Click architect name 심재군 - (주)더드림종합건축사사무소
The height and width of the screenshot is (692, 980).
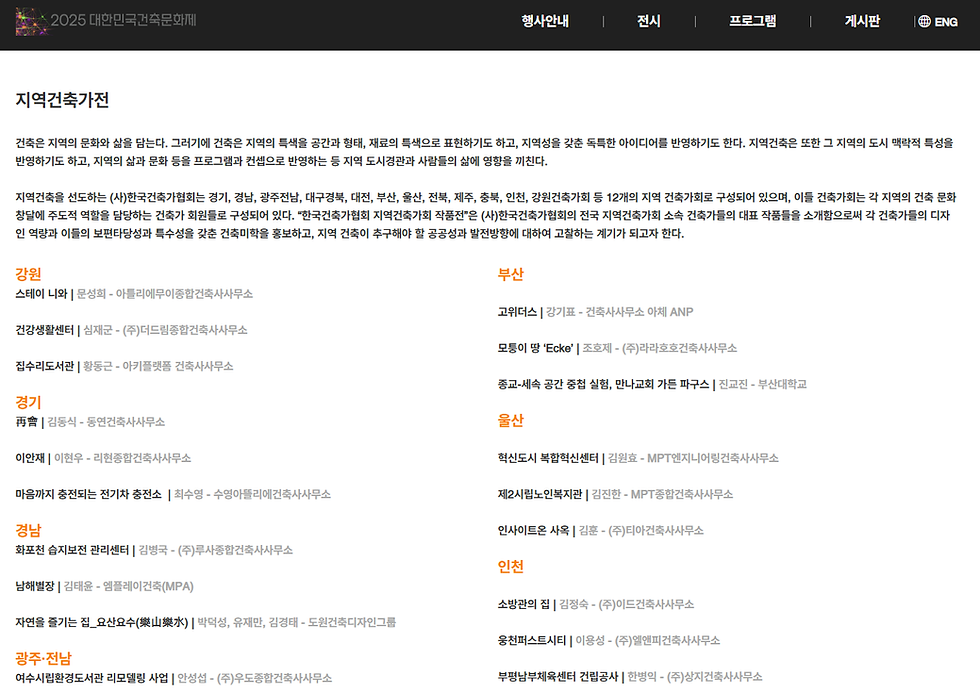[165, 330]
